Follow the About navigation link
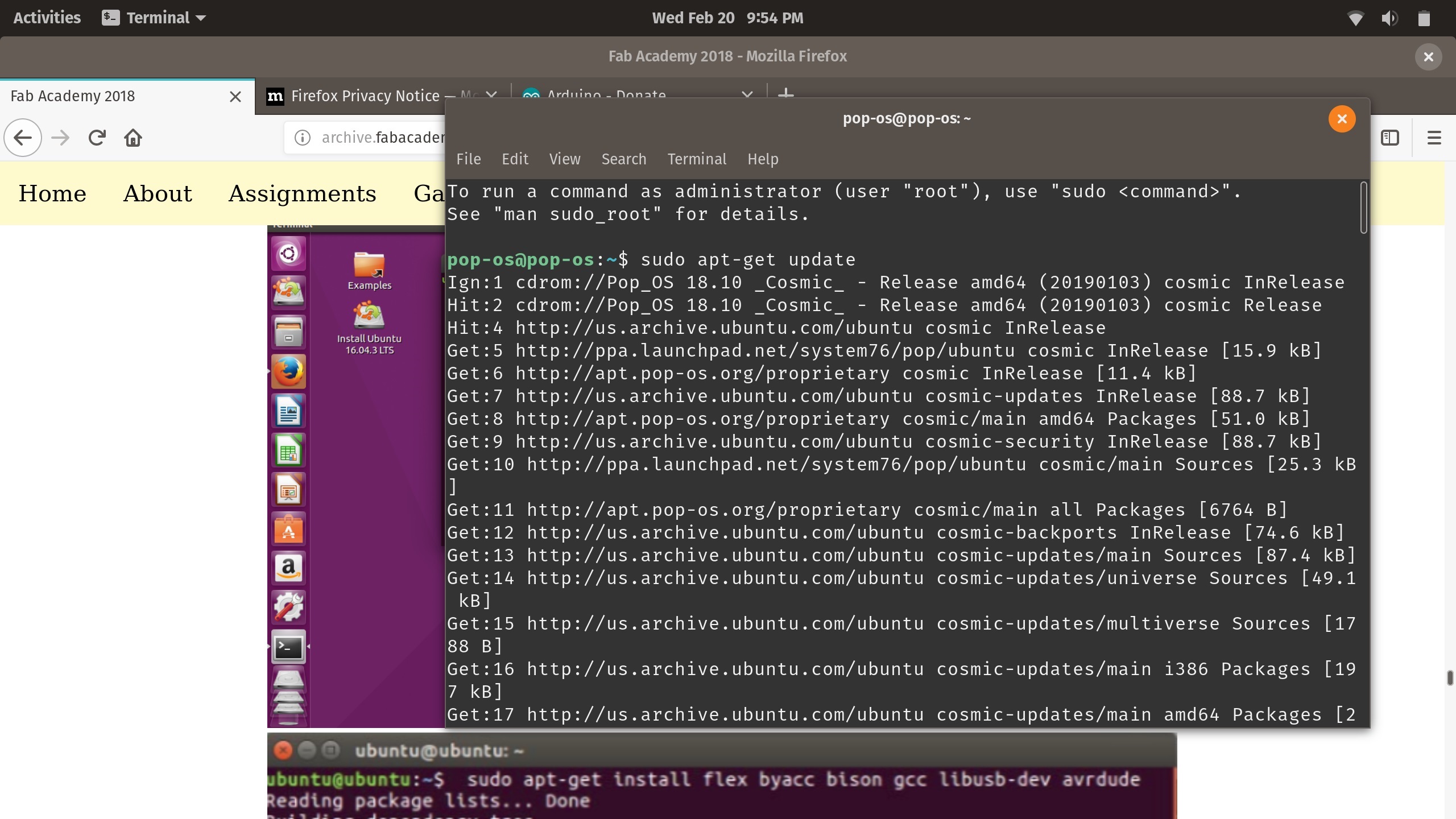The width and height of the screenshot is (1456, 819). [x=158, y=194]
